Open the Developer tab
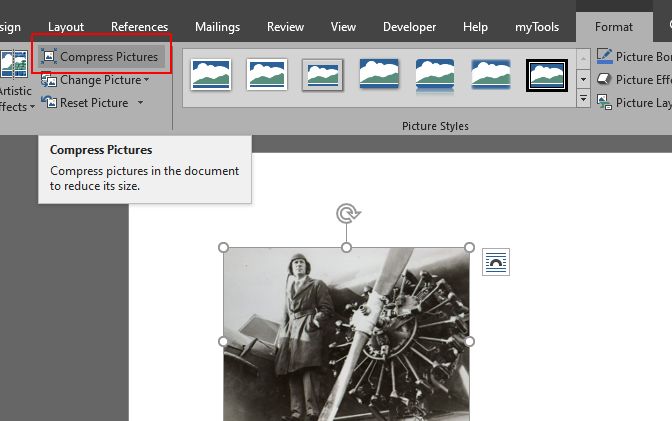672x421 pixels. [x=409, y=27]
